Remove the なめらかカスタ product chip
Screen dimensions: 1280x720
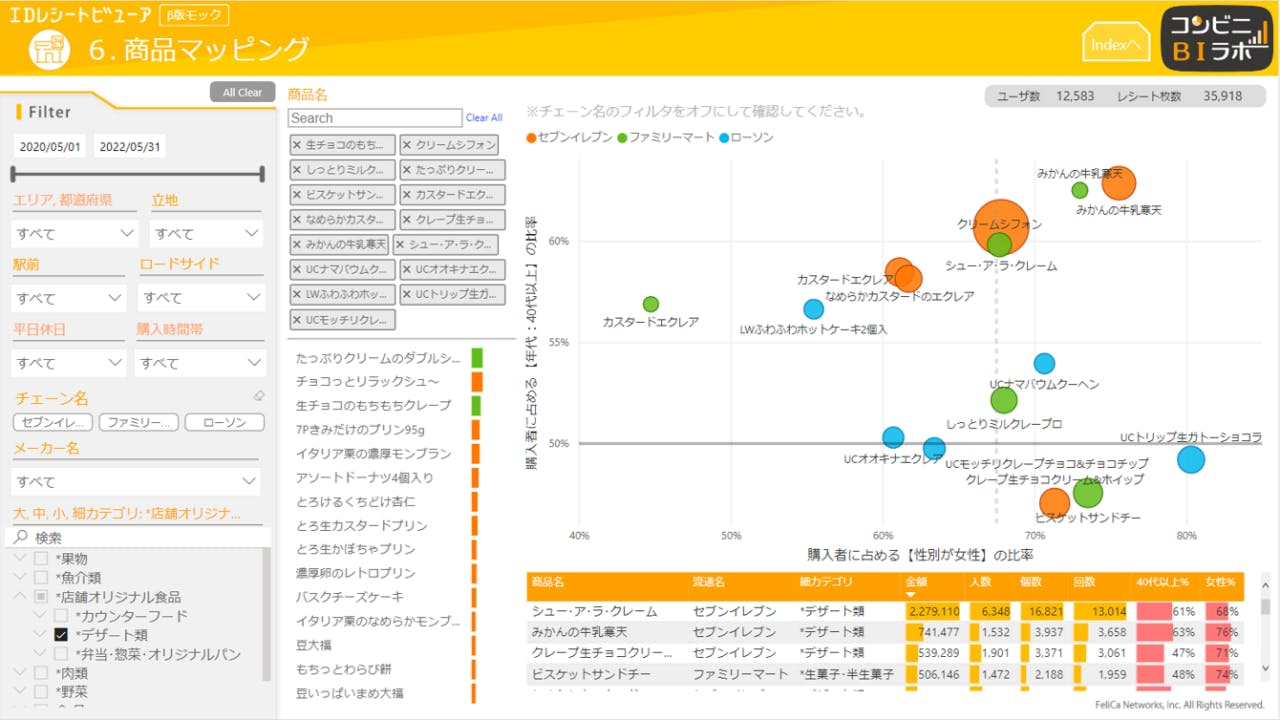297,220
